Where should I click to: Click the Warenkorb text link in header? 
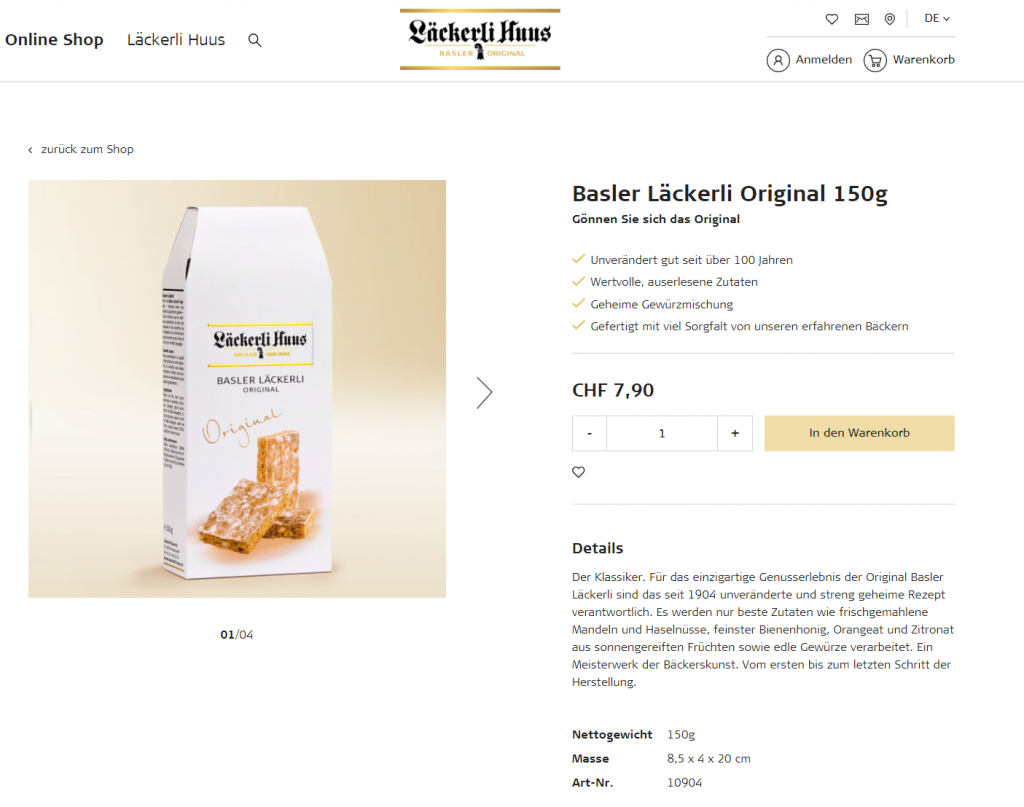point(924,60)
